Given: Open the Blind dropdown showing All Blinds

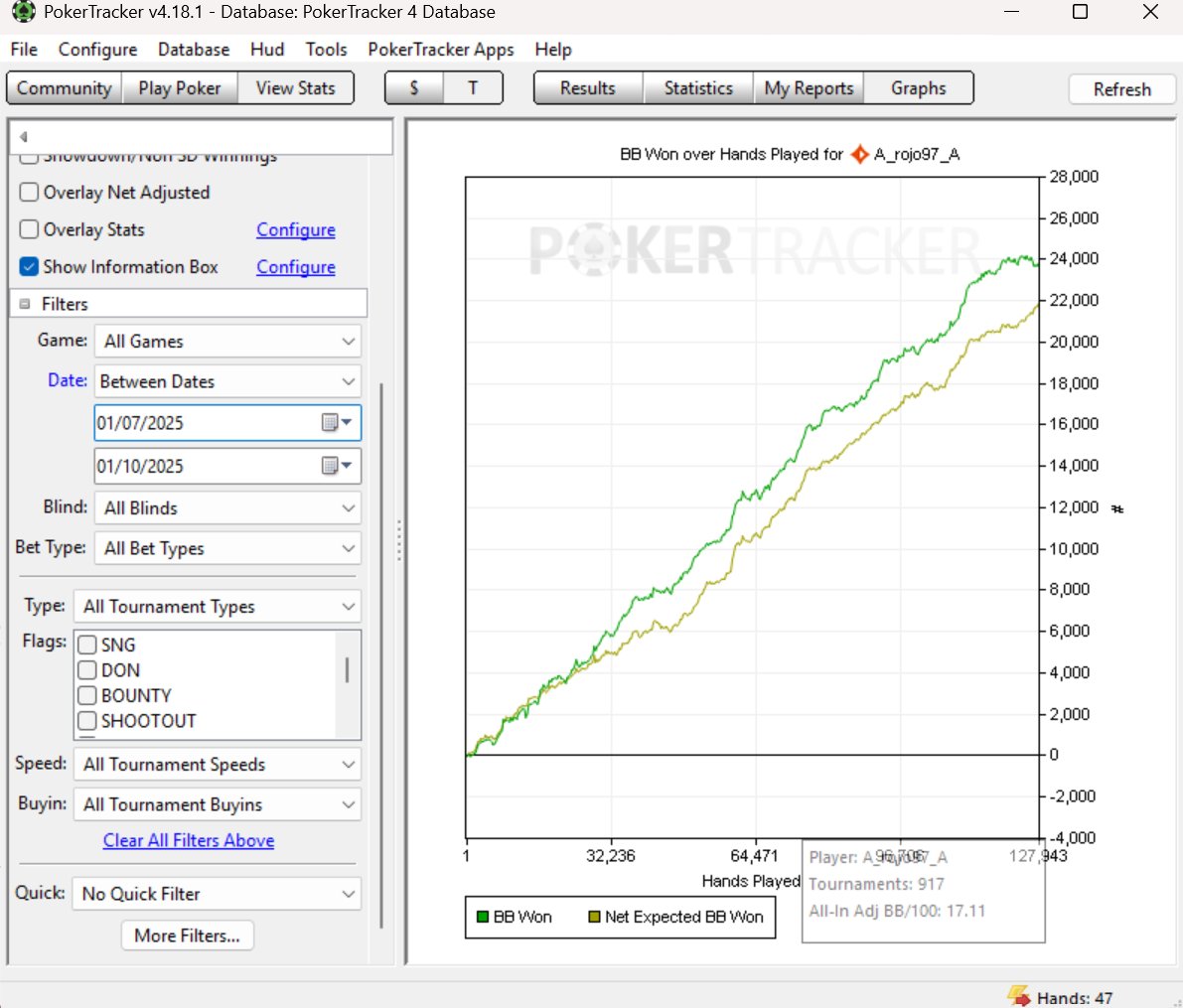Looking at the screenshot, I should tap(227, 507).
